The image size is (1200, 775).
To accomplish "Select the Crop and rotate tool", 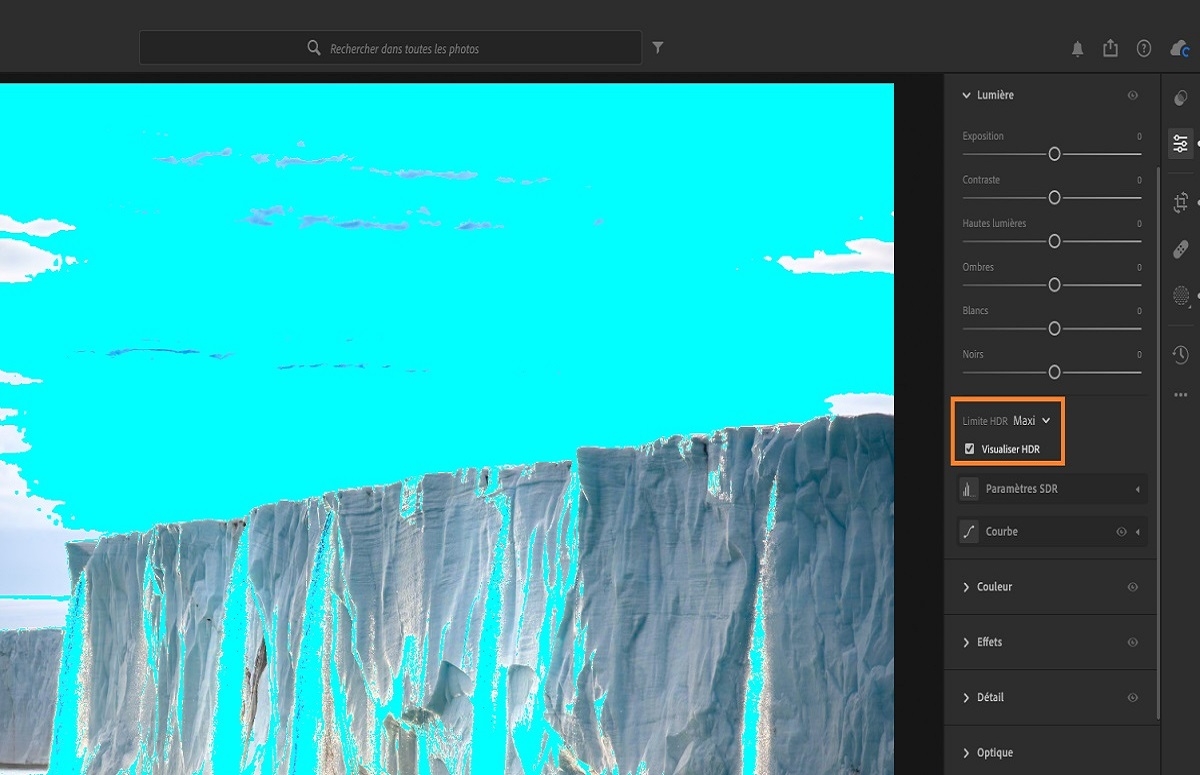I will (x=1180, y=202).
